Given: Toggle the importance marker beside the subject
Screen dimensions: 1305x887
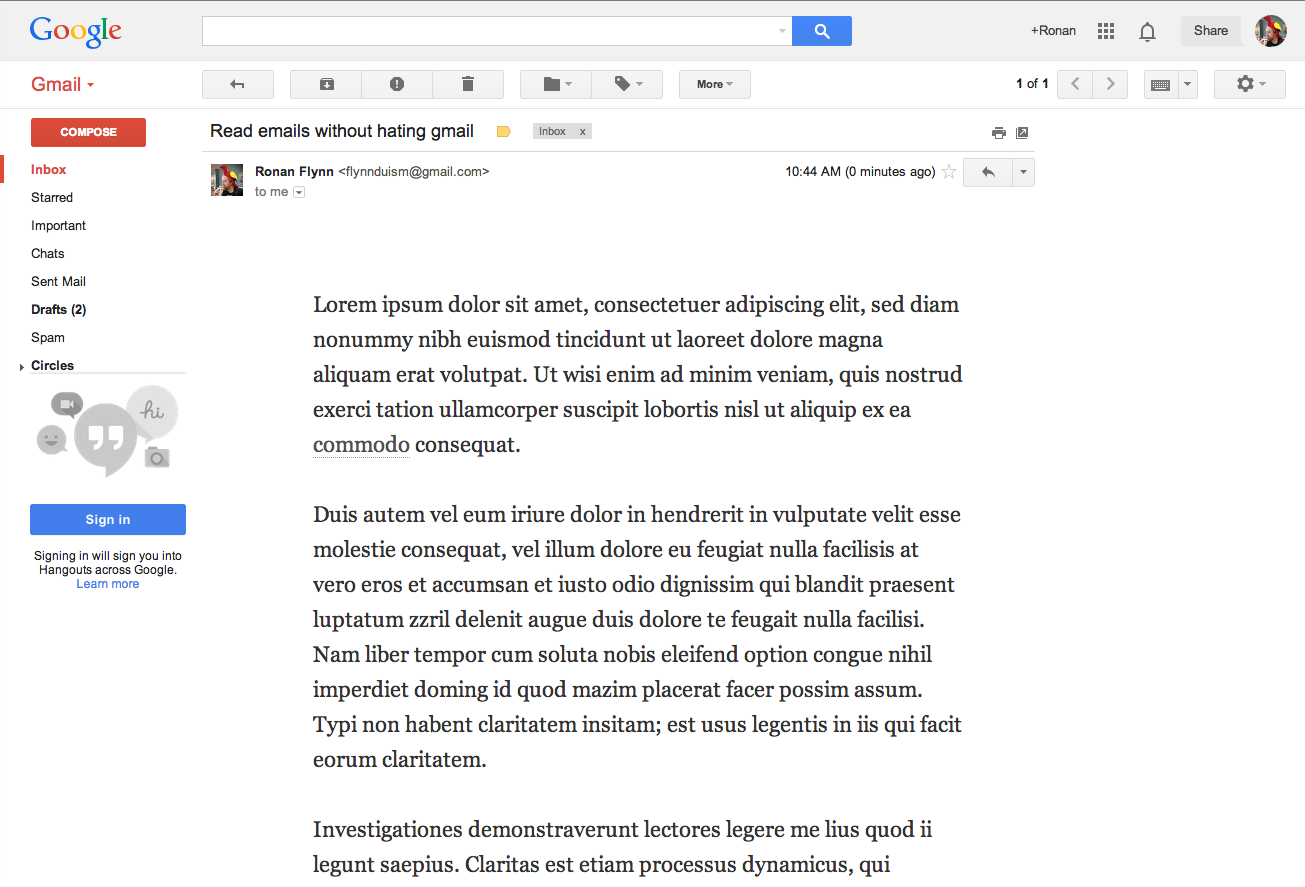Looking at the screenshot, I should [503, 131].
